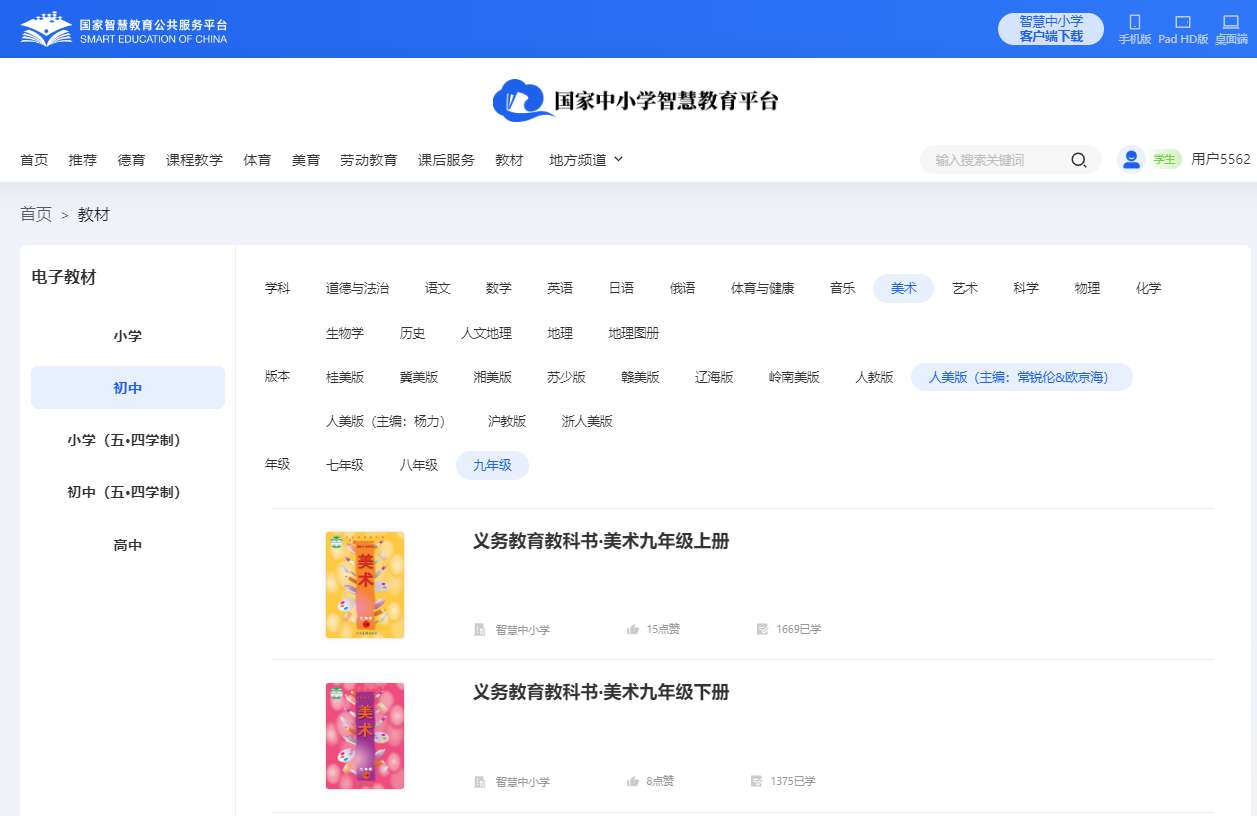
Task: Click the source icon beside 智慧中小学 for 上册
Action: [x=480, y=629]
